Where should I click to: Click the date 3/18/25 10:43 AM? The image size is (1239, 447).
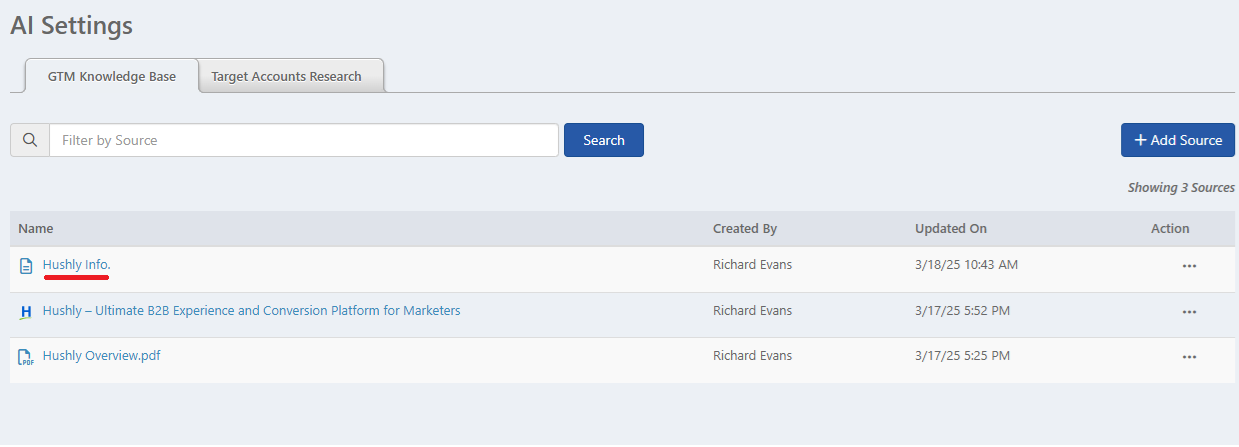[967, 265]
